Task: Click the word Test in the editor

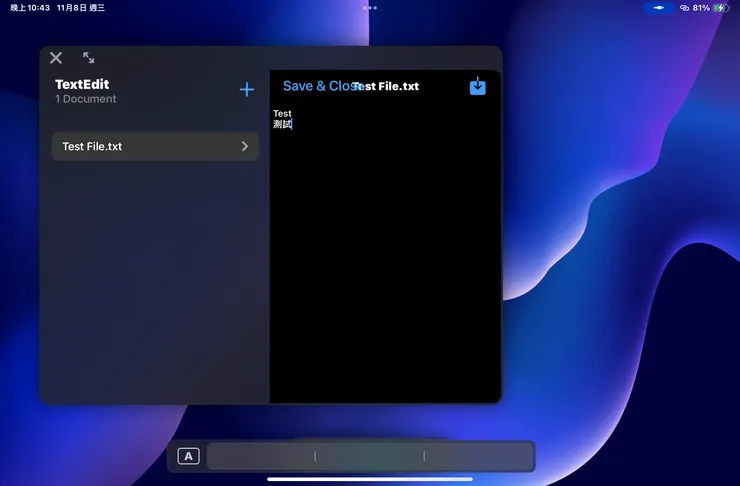Action: [x=282, y=113]
